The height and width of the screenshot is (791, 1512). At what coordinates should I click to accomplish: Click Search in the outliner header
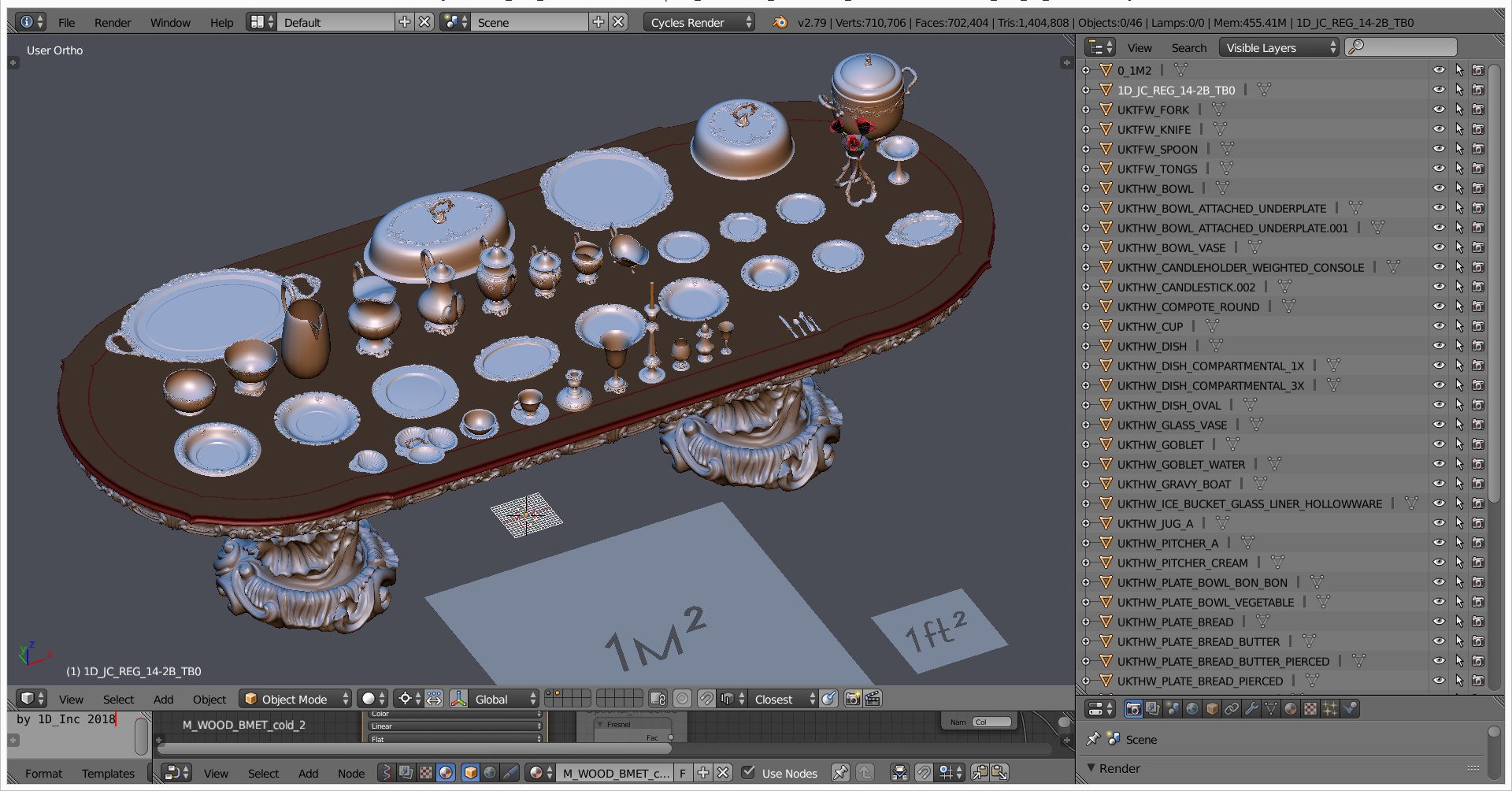pyautogui.click(x=1188, y=47)
